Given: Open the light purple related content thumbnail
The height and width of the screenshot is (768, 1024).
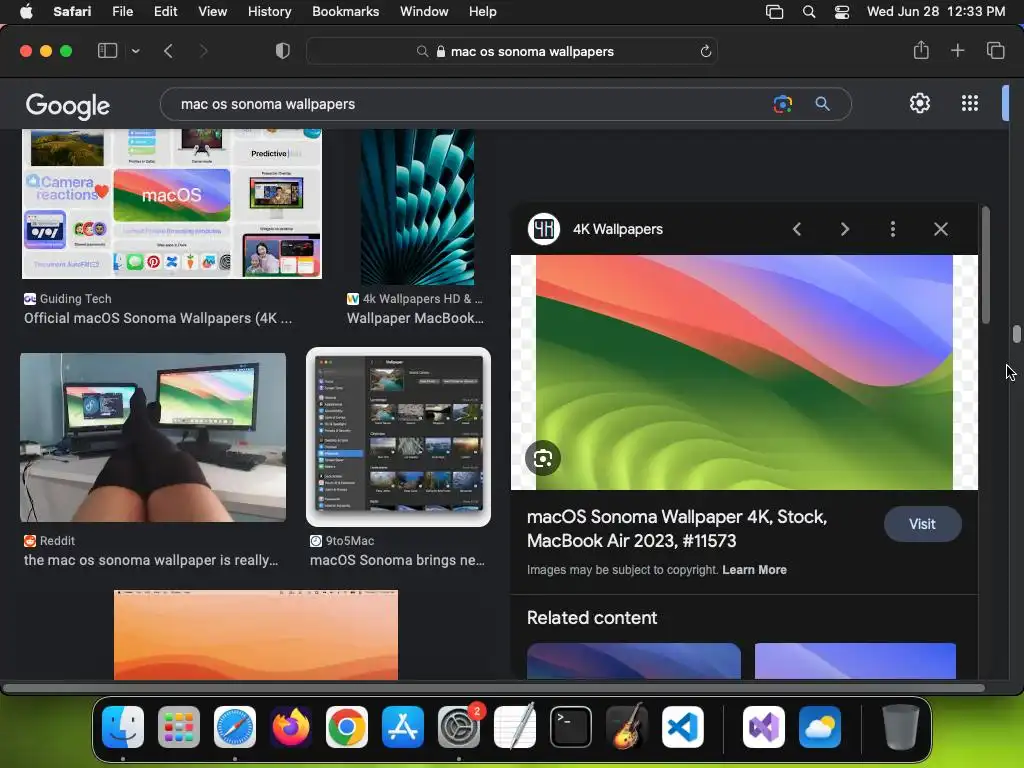Looking at the screenshot, I should pyautogui.click(x=855, y=661).
